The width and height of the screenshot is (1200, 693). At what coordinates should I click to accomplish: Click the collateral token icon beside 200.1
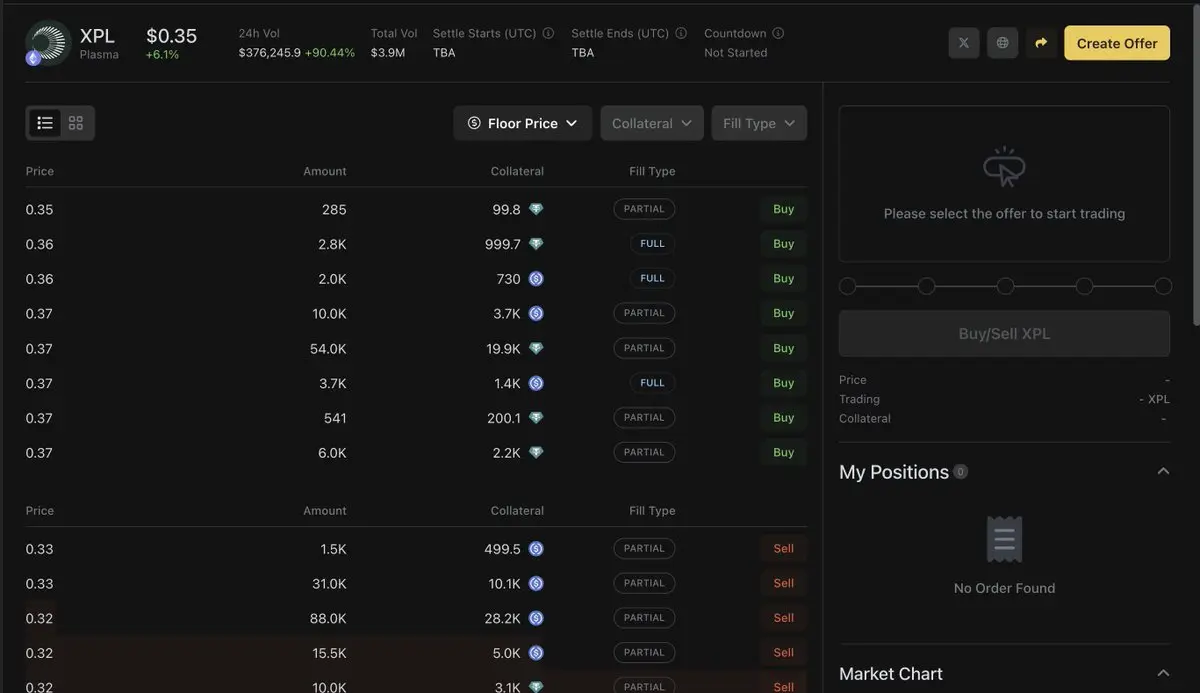tap(536, 418)
